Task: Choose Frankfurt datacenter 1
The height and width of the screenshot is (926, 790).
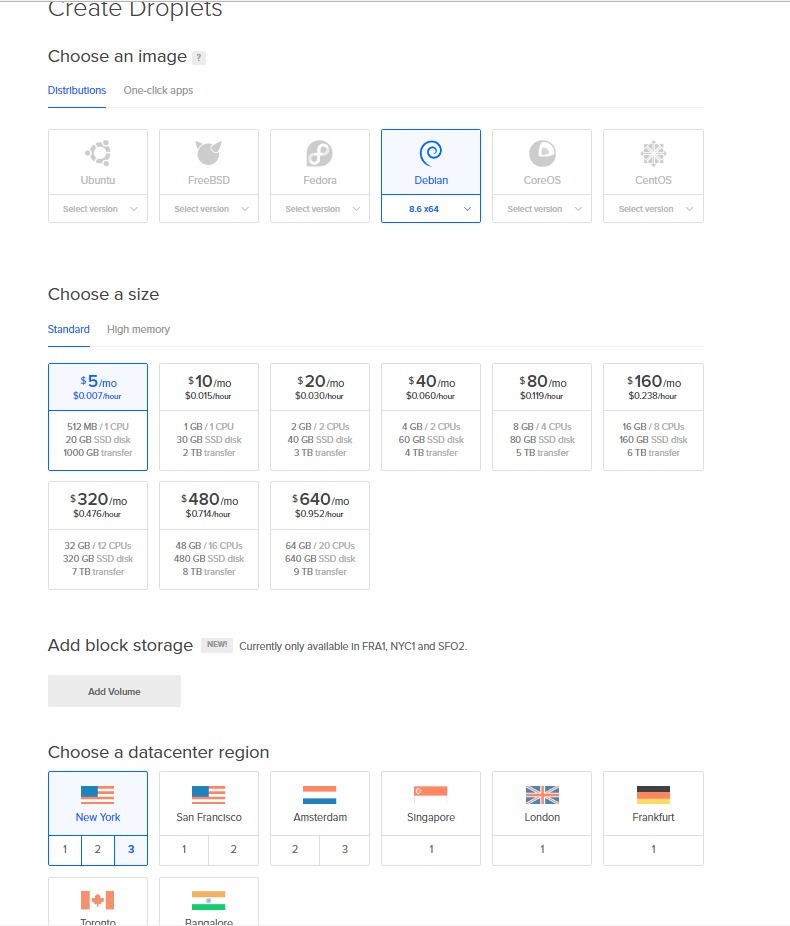Action: [x=653, y=849]
